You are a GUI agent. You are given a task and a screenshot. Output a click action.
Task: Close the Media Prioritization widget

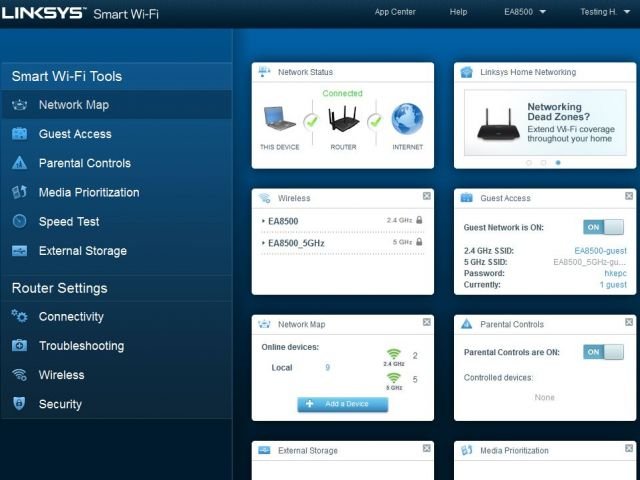(x=629, y=448)
